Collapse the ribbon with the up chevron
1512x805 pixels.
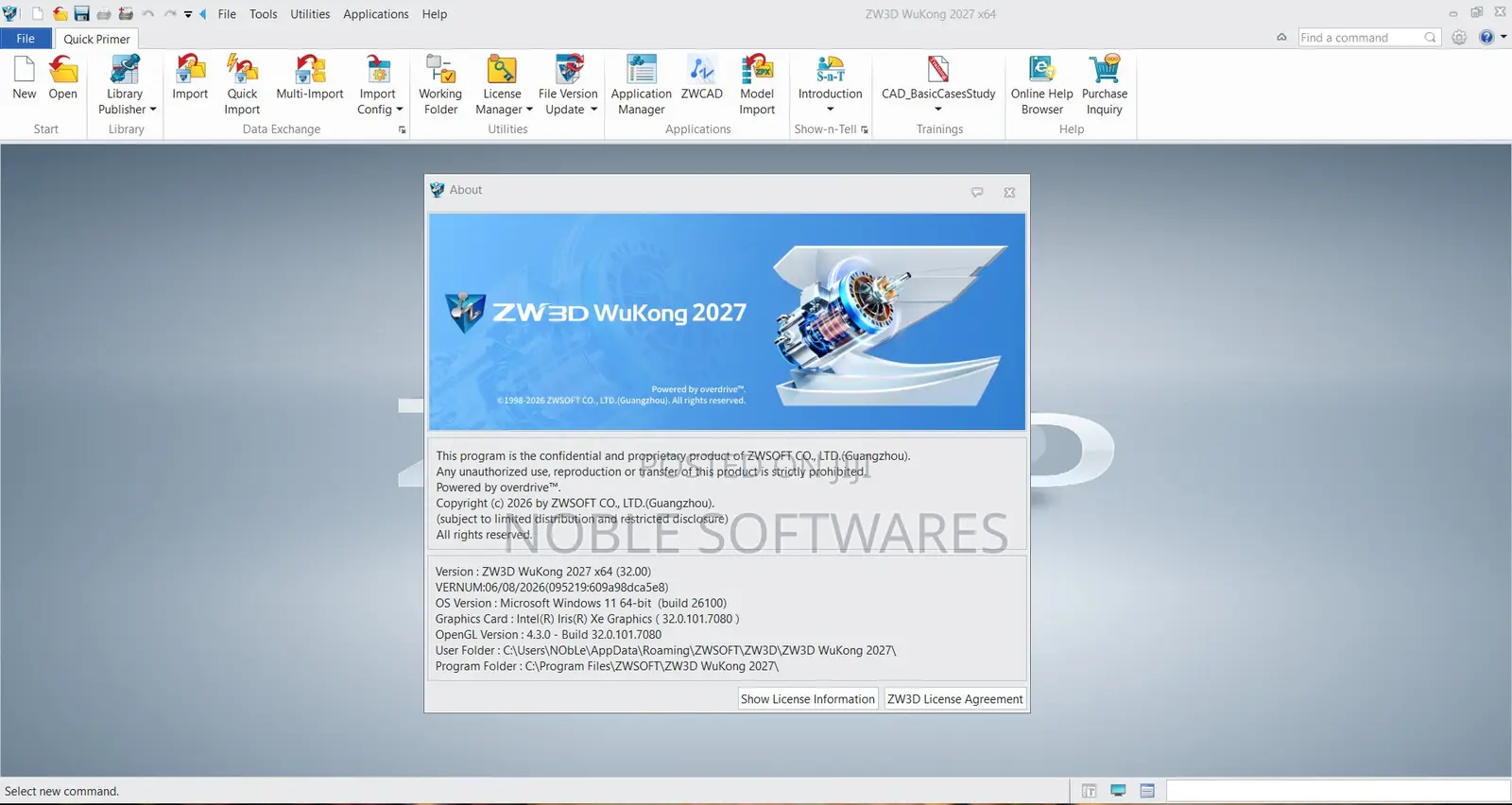pyautogui.click(x=1281, y=38)
